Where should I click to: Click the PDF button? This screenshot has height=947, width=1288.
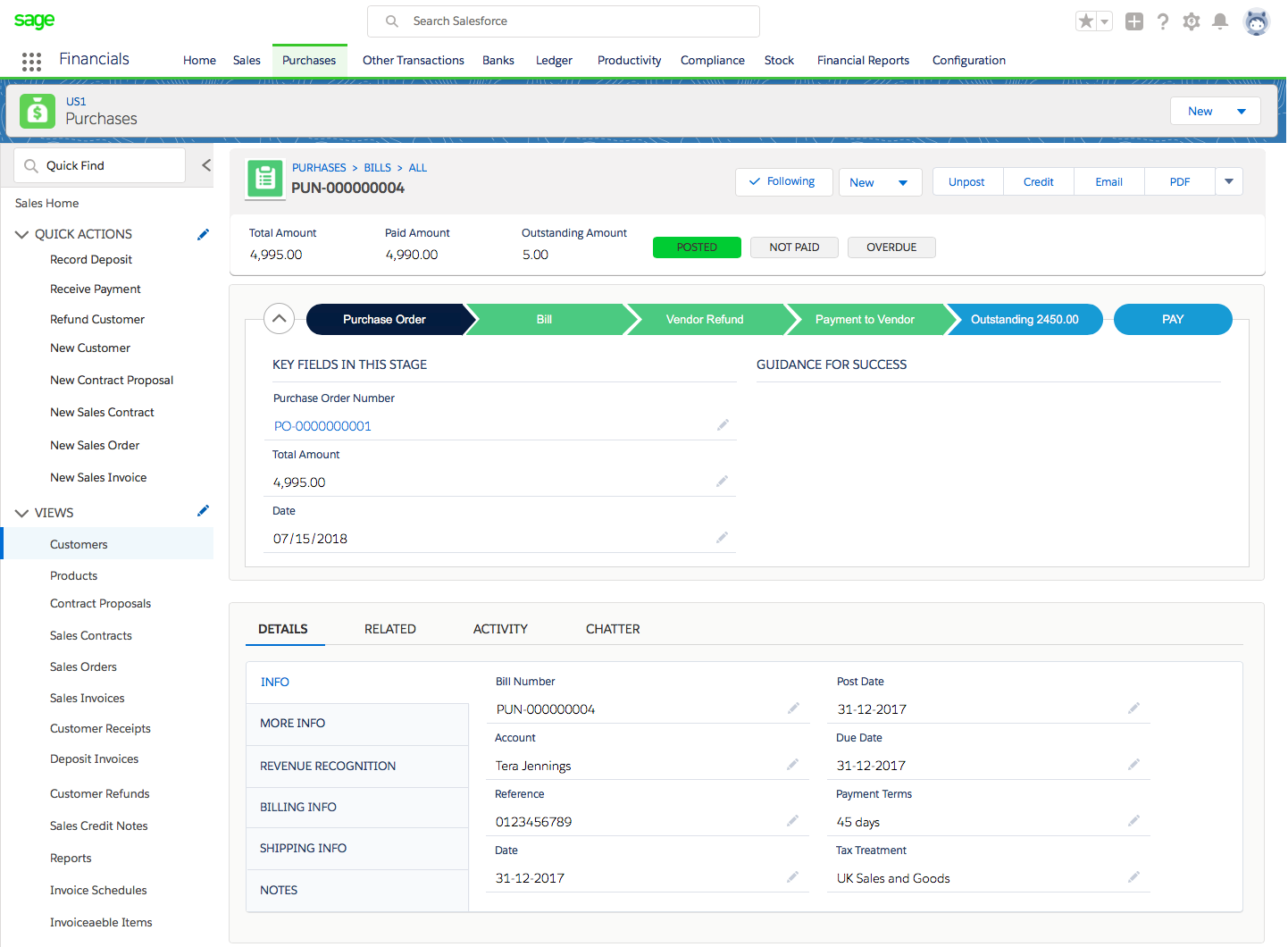click(1180, 181)
